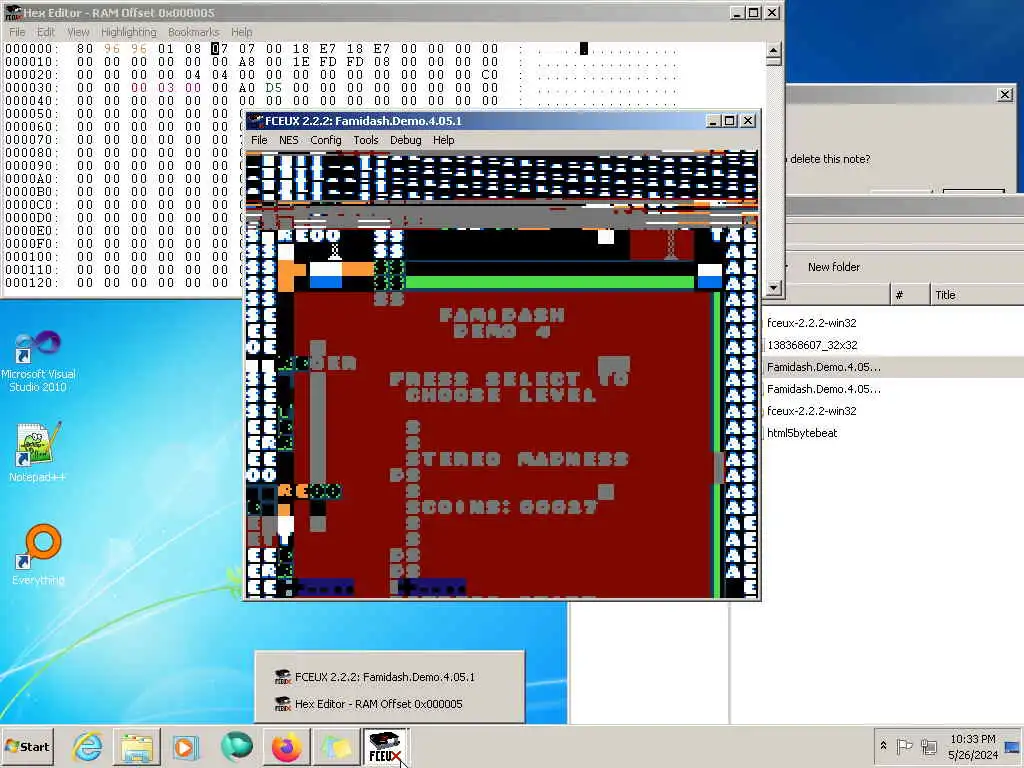Open the green globe taskbar icon
Image resolution: width=1024 pixels, height=768 pixels.
236,746
